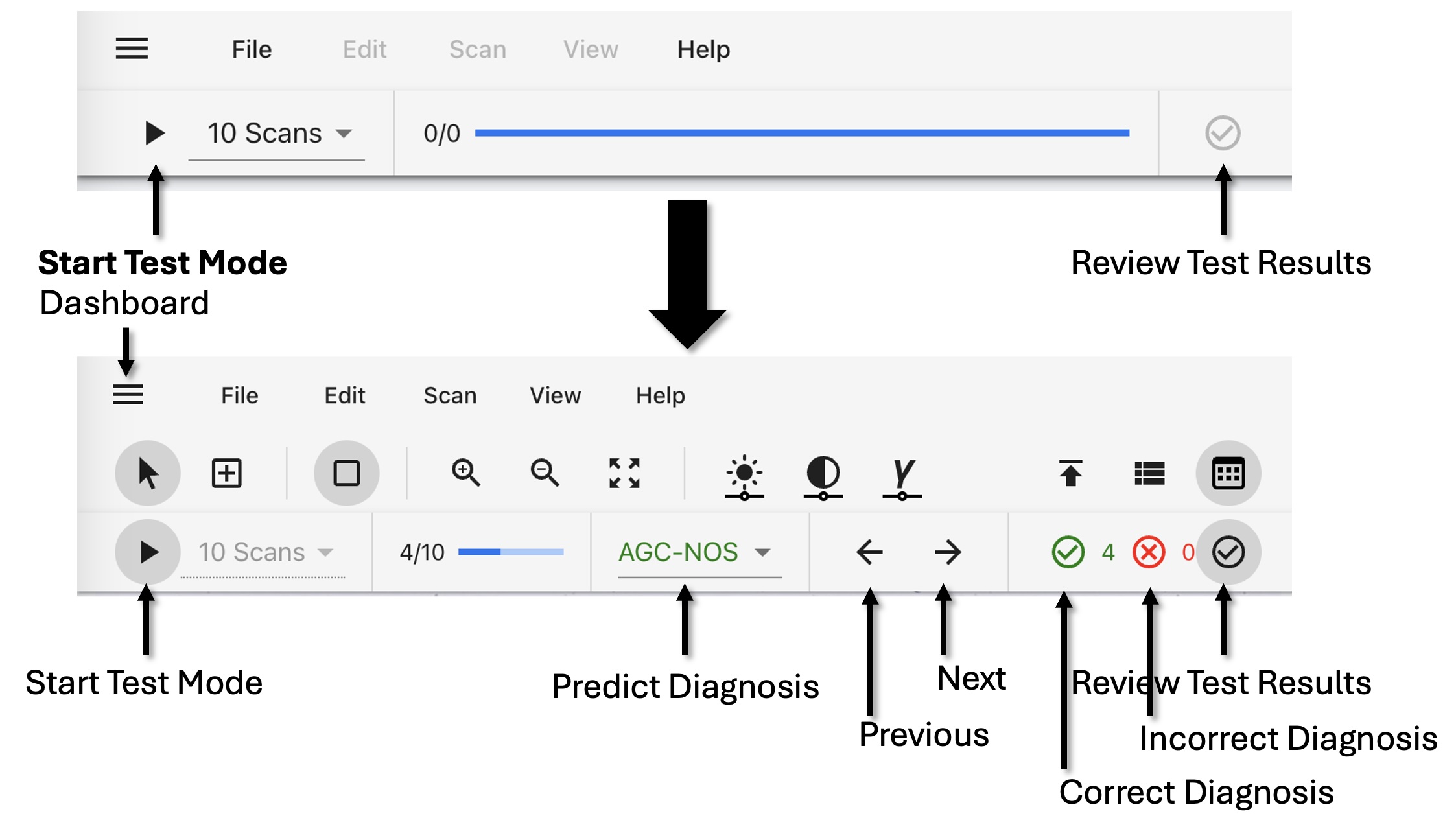The image size is (1456, 818).
Task: Select the pointer tool
Action: (147, 474)
